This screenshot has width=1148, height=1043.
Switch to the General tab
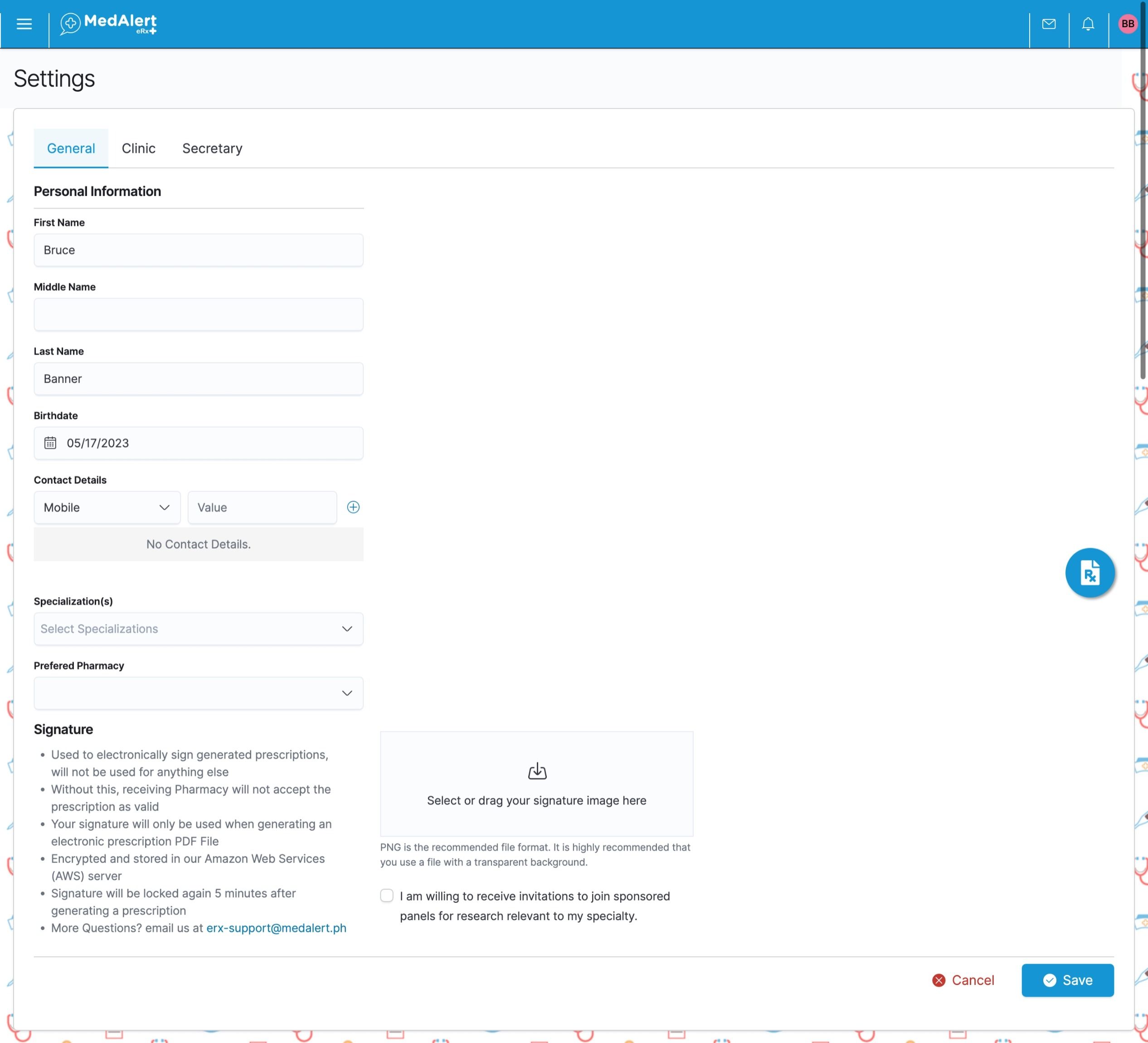tap(71, 148)
